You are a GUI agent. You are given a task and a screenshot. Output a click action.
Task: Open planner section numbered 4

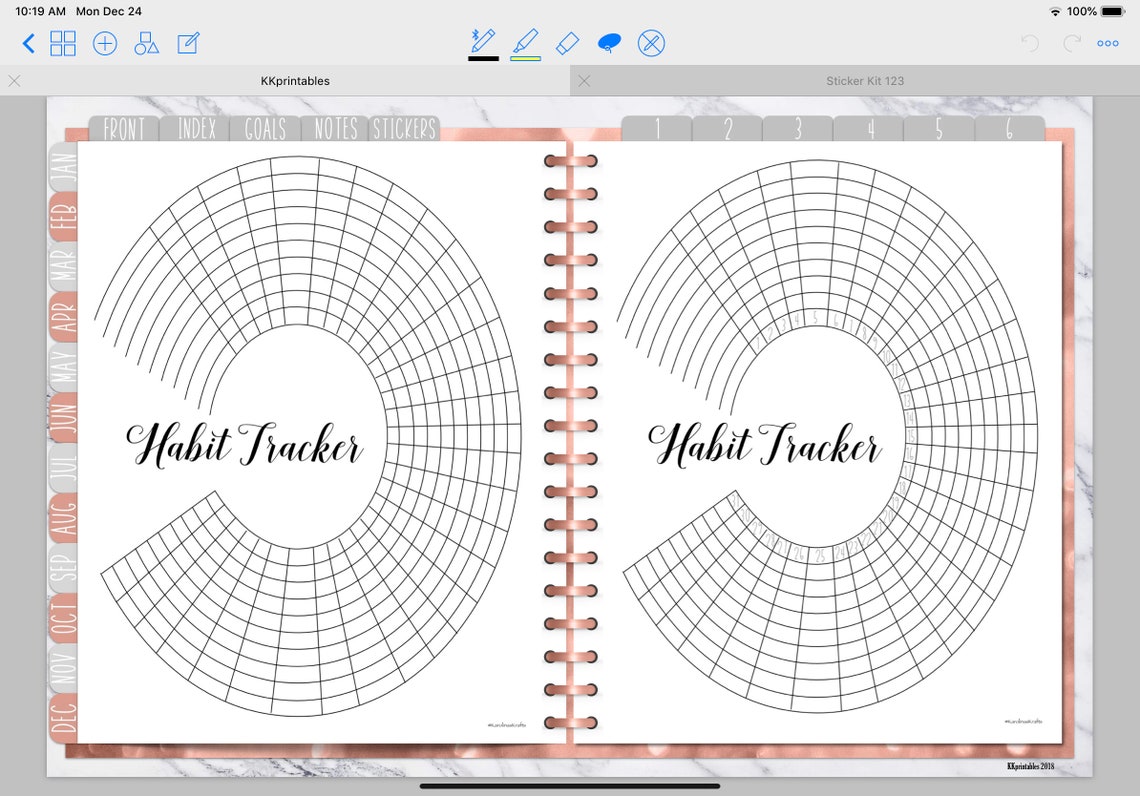coord(869,130)
